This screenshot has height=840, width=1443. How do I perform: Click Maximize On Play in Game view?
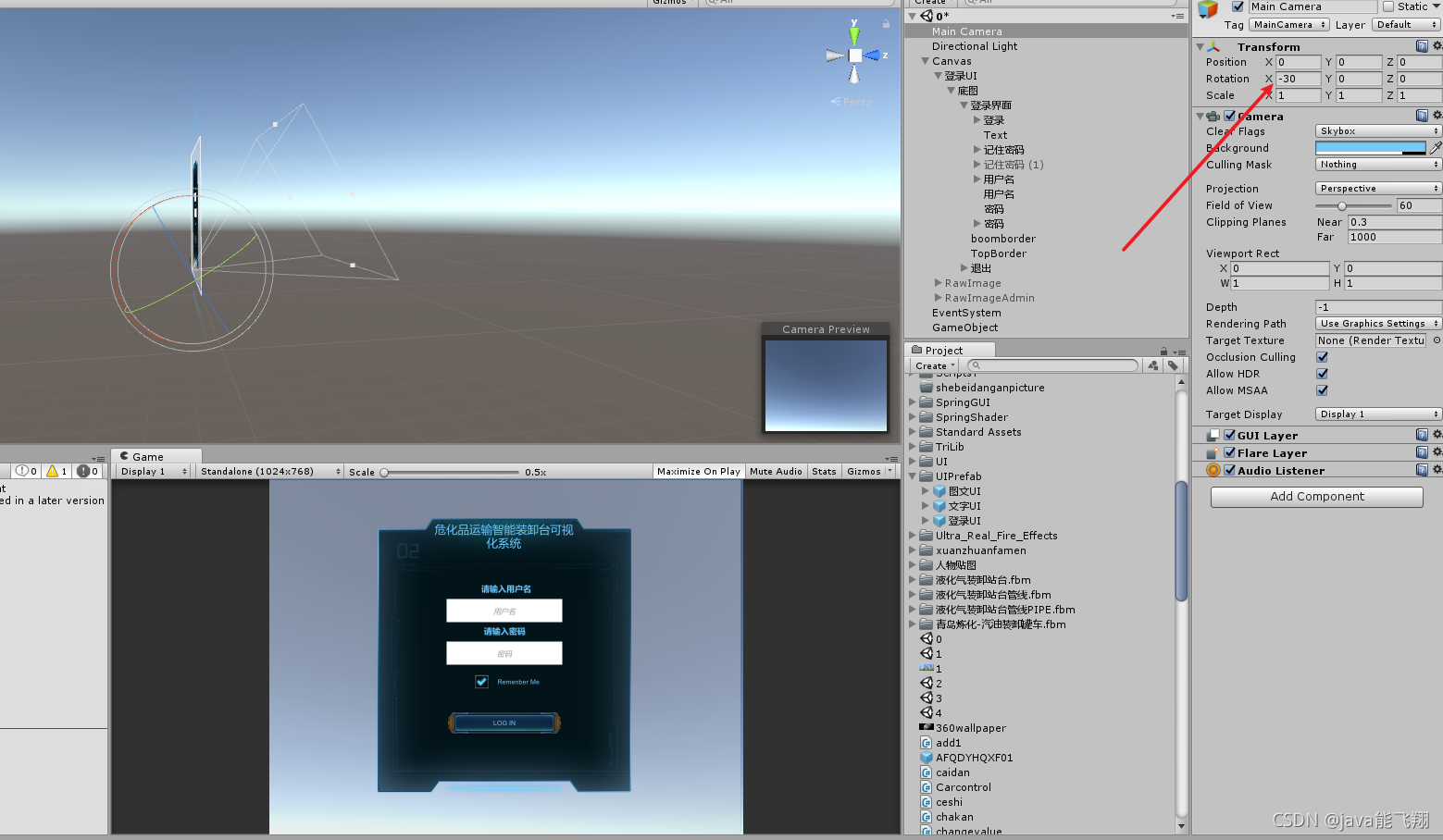698,471
